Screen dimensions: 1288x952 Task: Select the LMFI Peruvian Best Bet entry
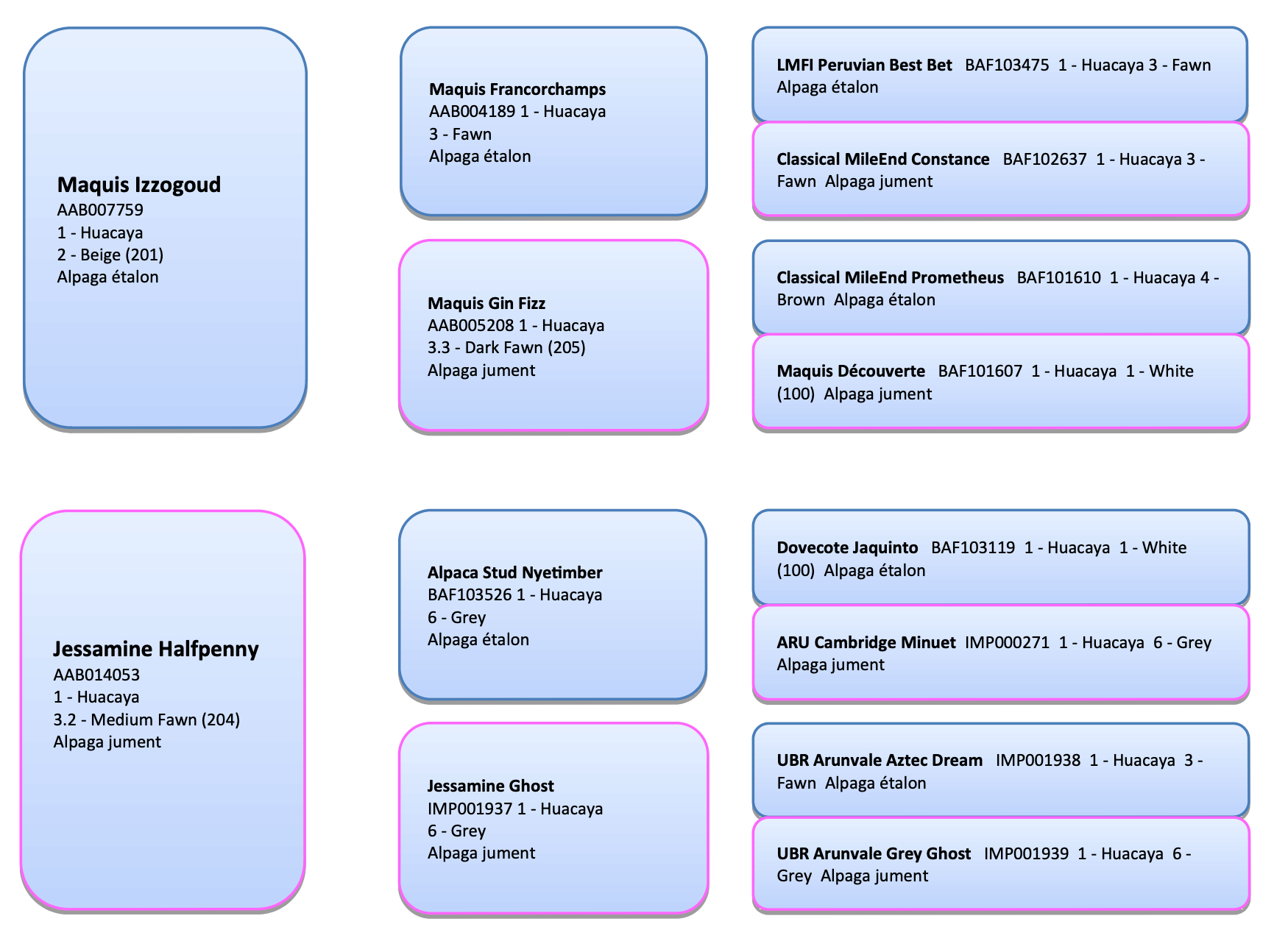tap(999, 75)
